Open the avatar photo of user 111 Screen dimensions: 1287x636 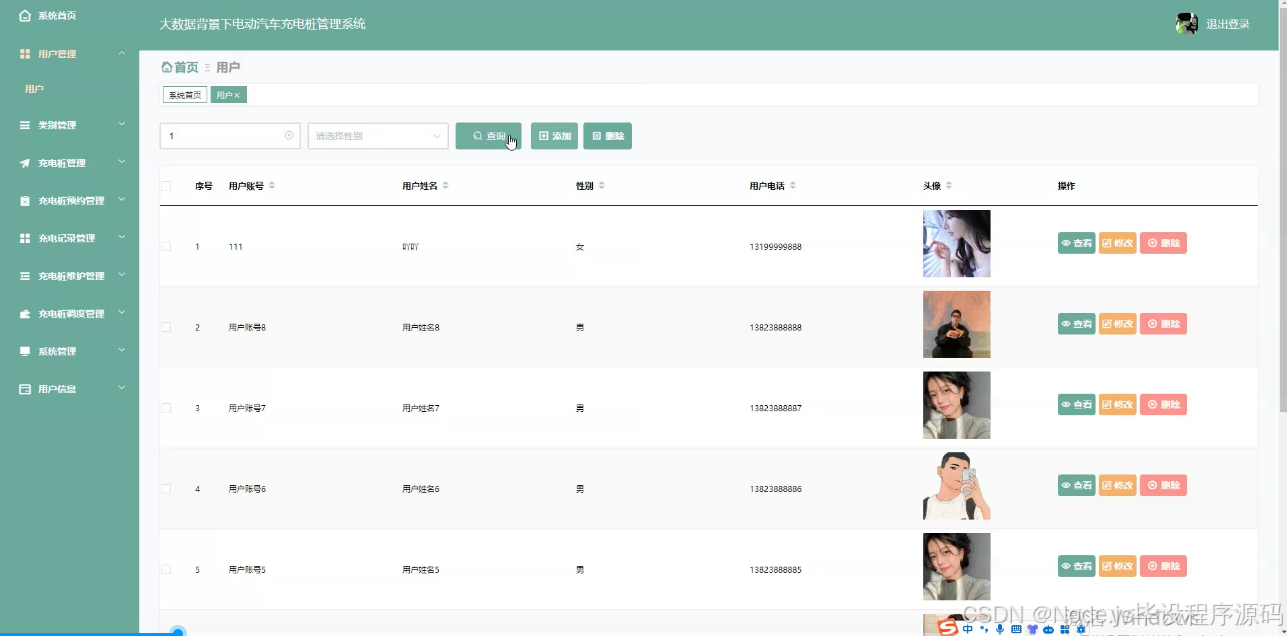(956, 243)
